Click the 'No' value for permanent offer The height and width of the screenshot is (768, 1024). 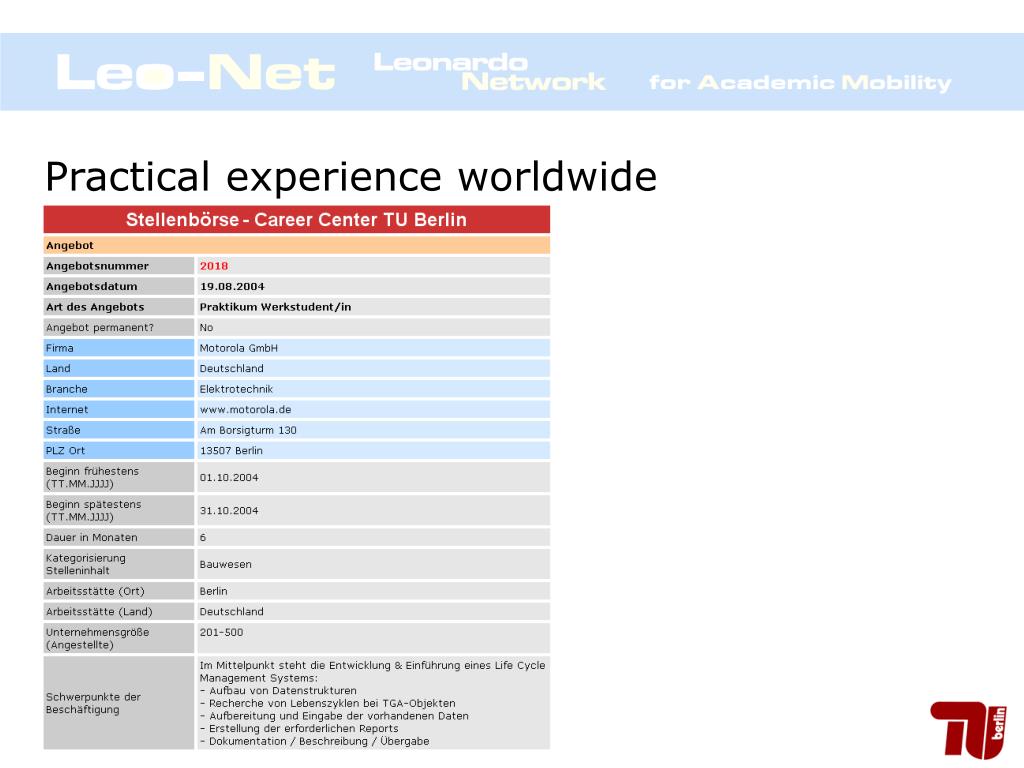pos(206,328)
